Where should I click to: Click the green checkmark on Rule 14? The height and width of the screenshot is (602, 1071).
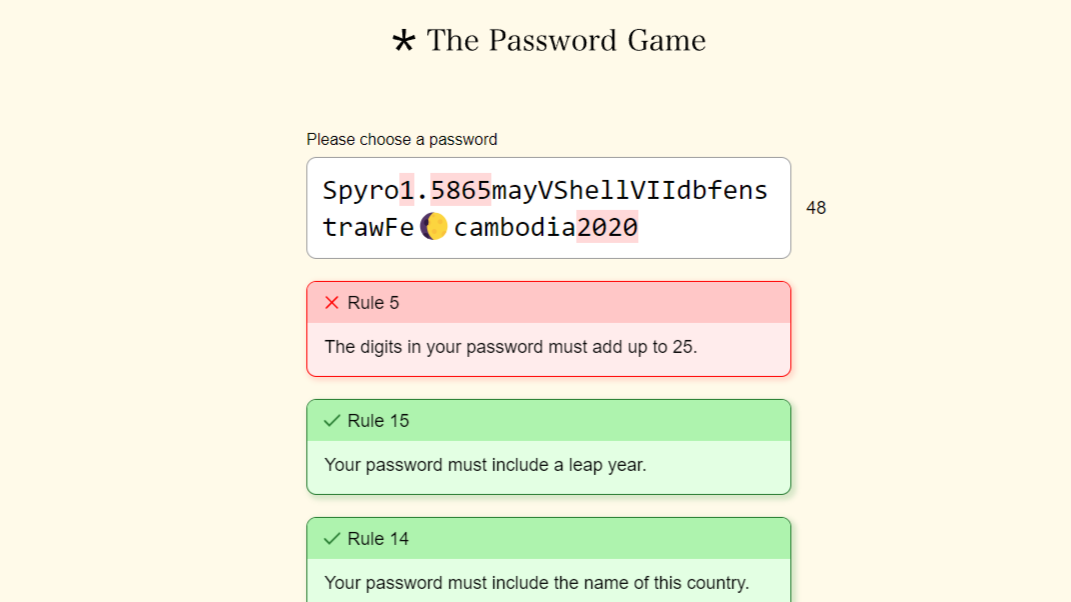pos(331,538)
